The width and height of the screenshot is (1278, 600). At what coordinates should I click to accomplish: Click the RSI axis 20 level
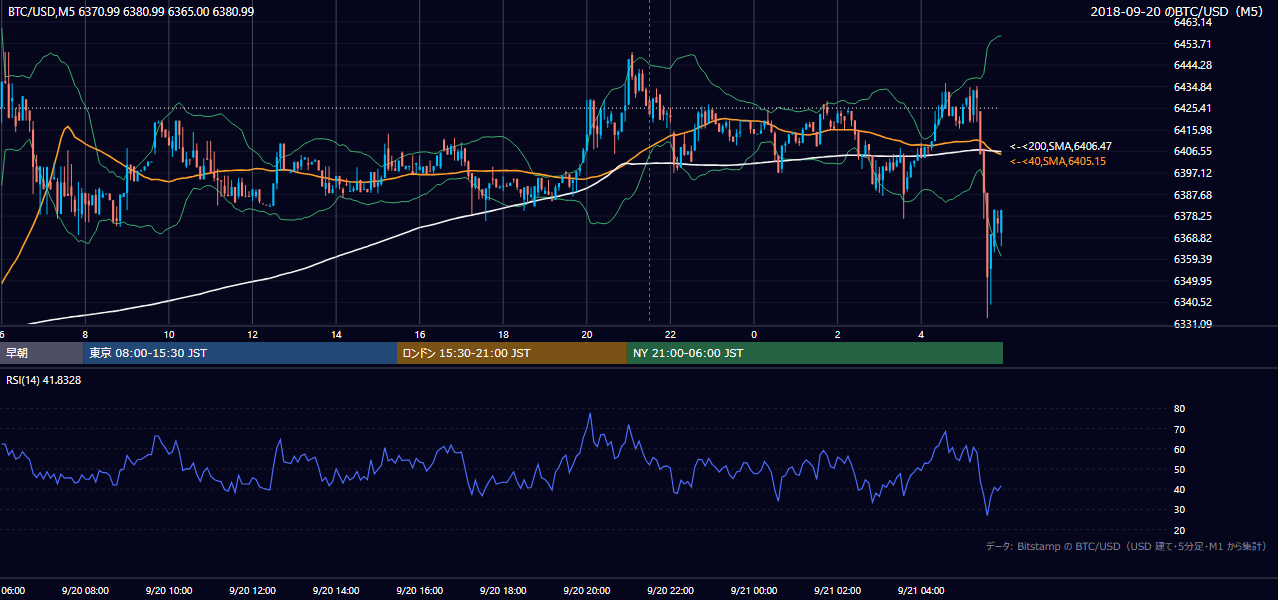tap(1179, 530)
